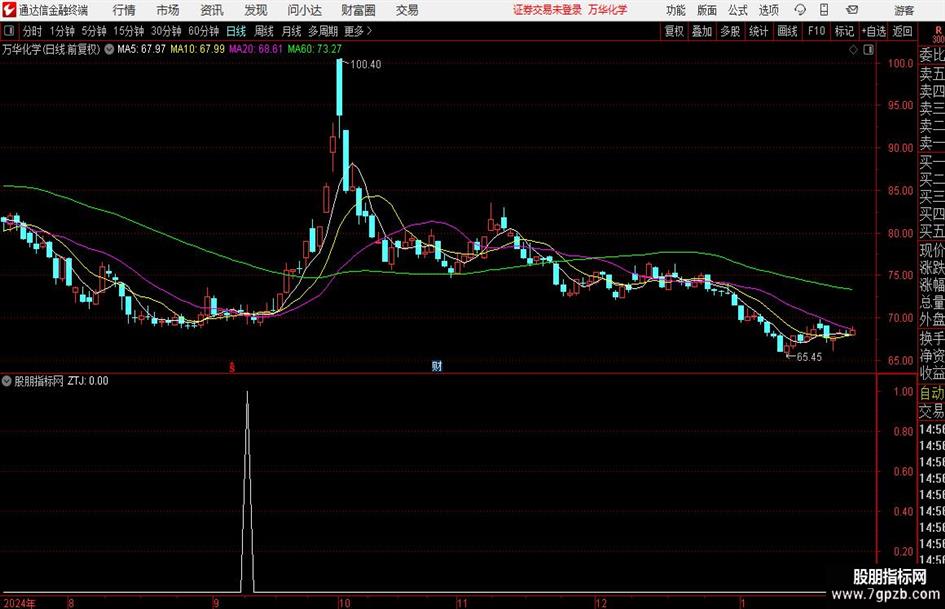Click the 标记 toolbar button

[x=844, y=31]
